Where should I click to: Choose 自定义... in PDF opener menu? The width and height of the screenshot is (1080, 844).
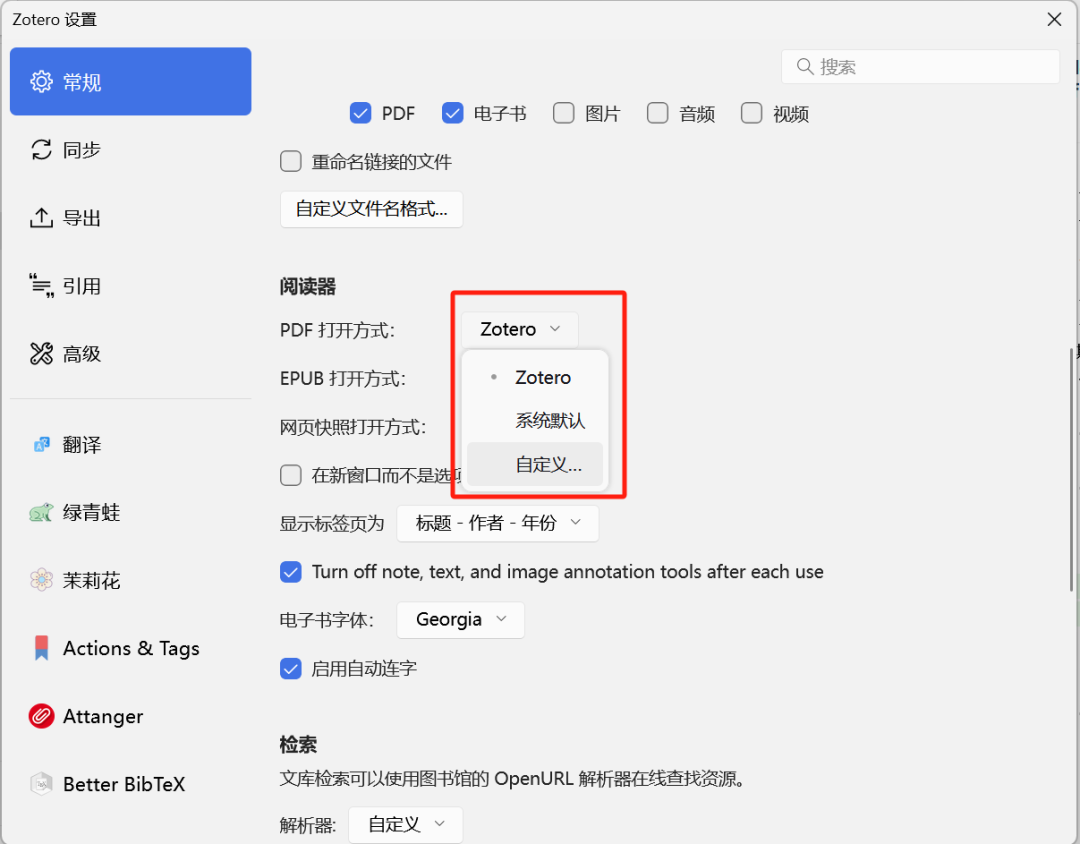(547, 465)
